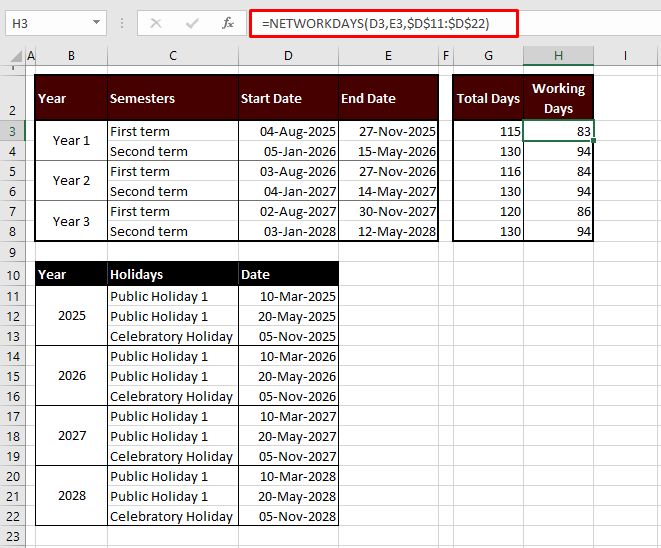Select cell with end date 27-Nov-2025
The width and height of the screenshot is (661, 548).
388,131
